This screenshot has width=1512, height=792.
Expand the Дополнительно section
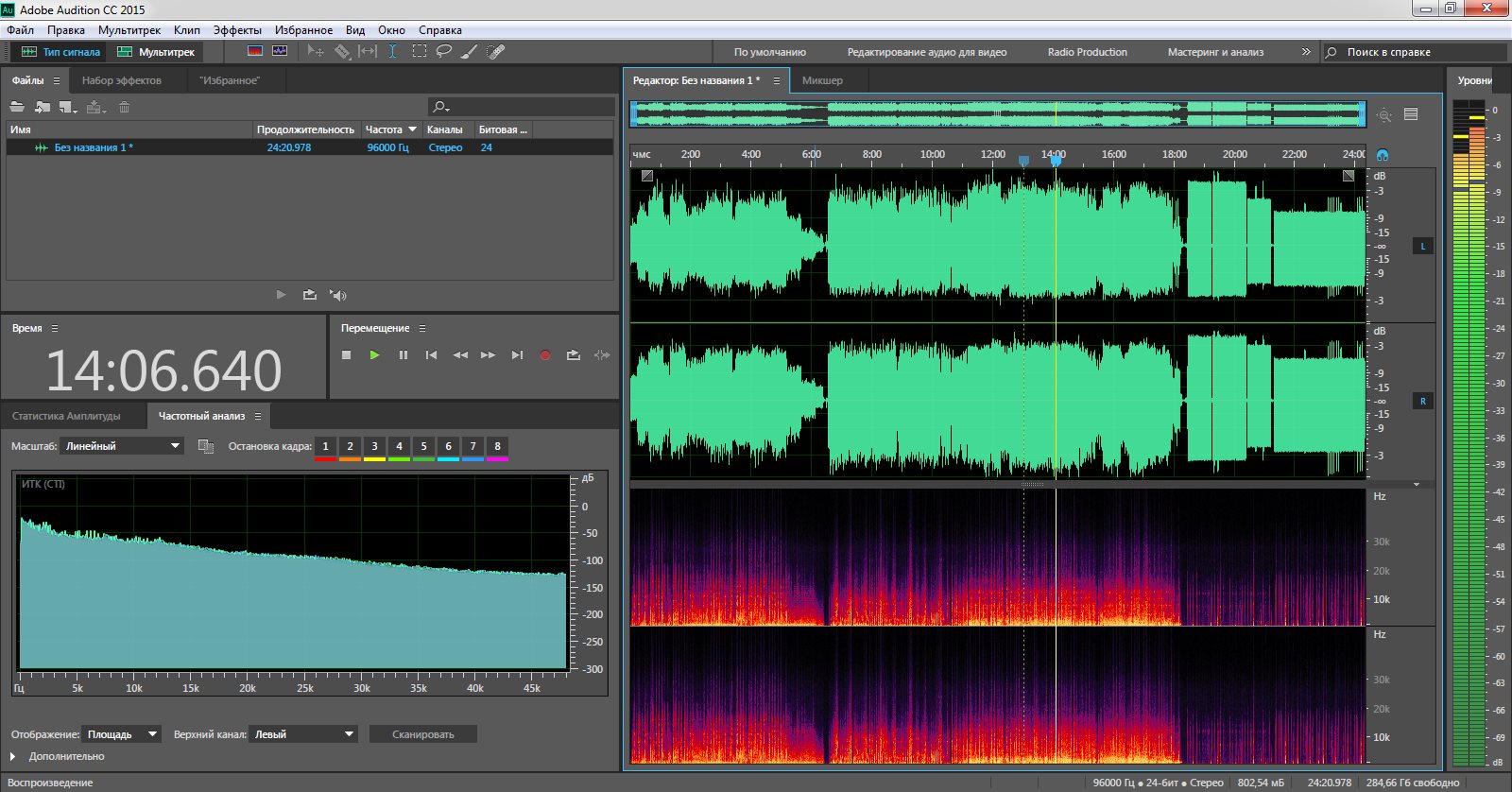pos(13,757)
